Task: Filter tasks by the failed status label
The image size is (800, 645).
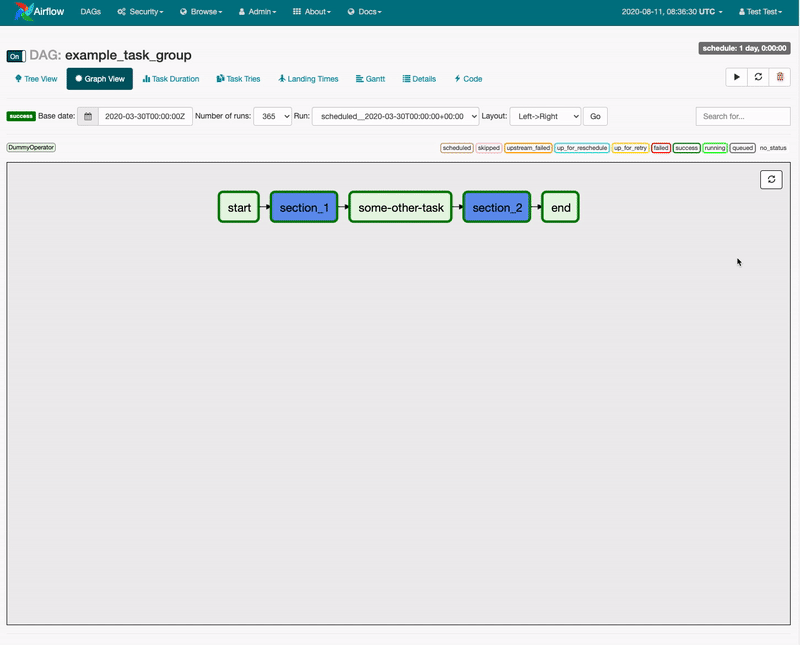Action: [660, 147]
